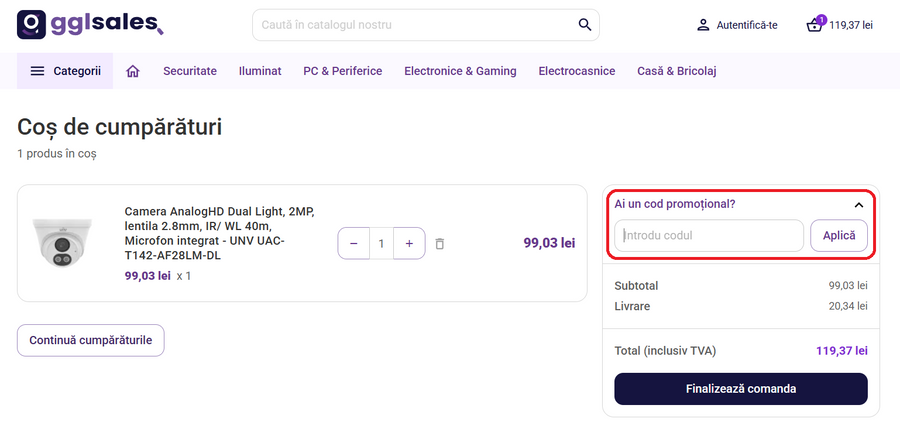Click the gglsales logo
Image resolution: width=900 pixels, height=425 pixels.
tap(90, 24)
